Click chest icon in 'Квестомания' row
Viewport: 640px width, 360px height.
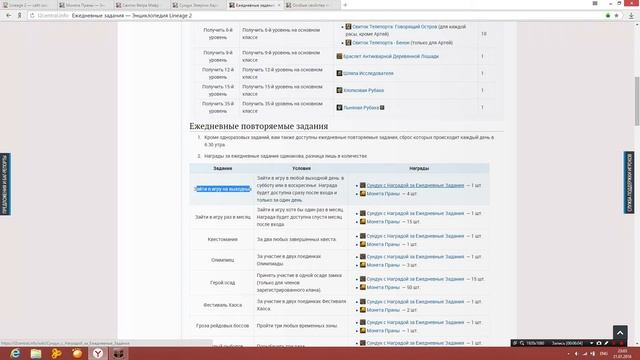[362, 236]
